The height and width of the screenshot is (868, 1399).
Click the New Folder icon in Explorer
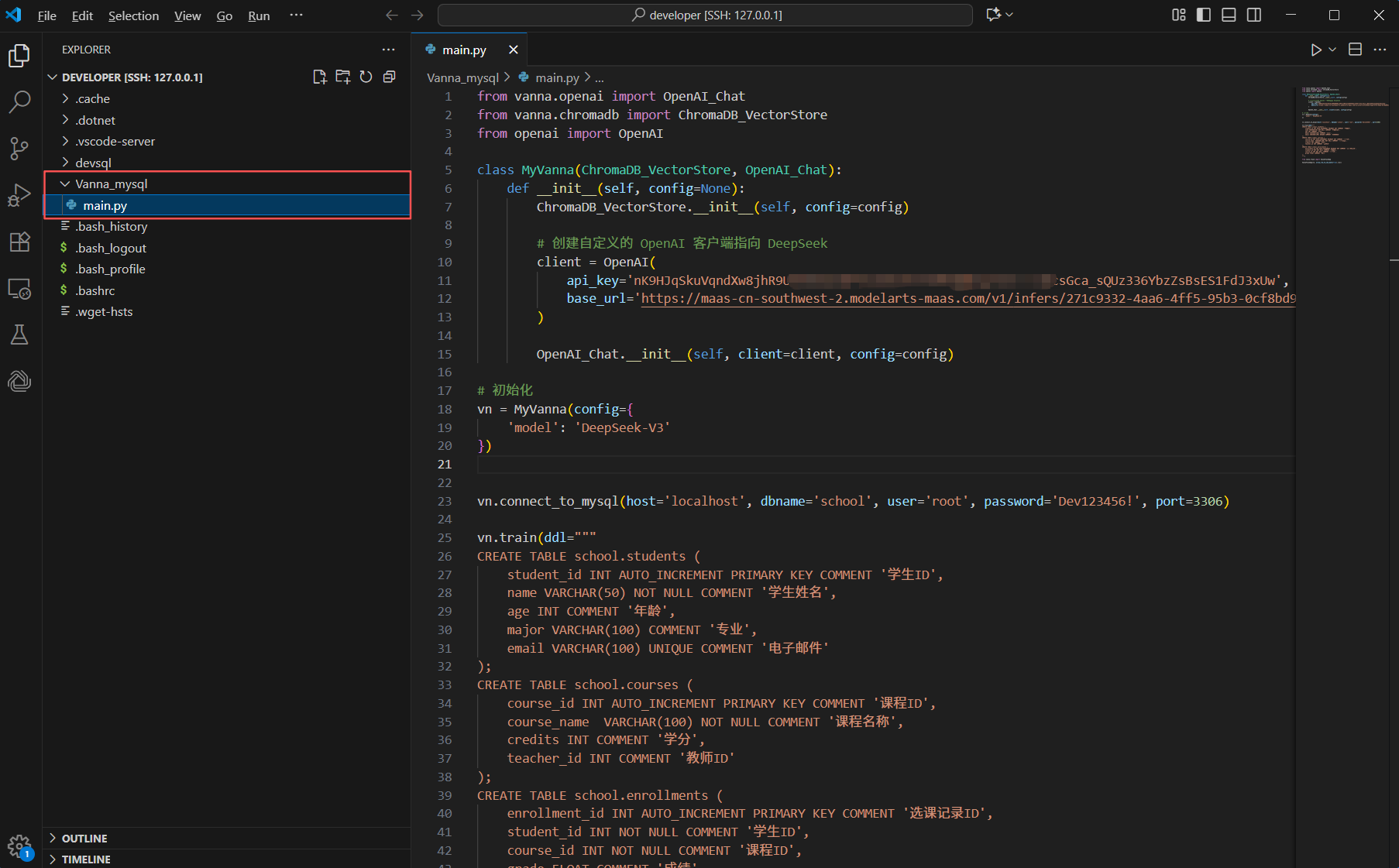pyautogui.click(x=343, y=77)
